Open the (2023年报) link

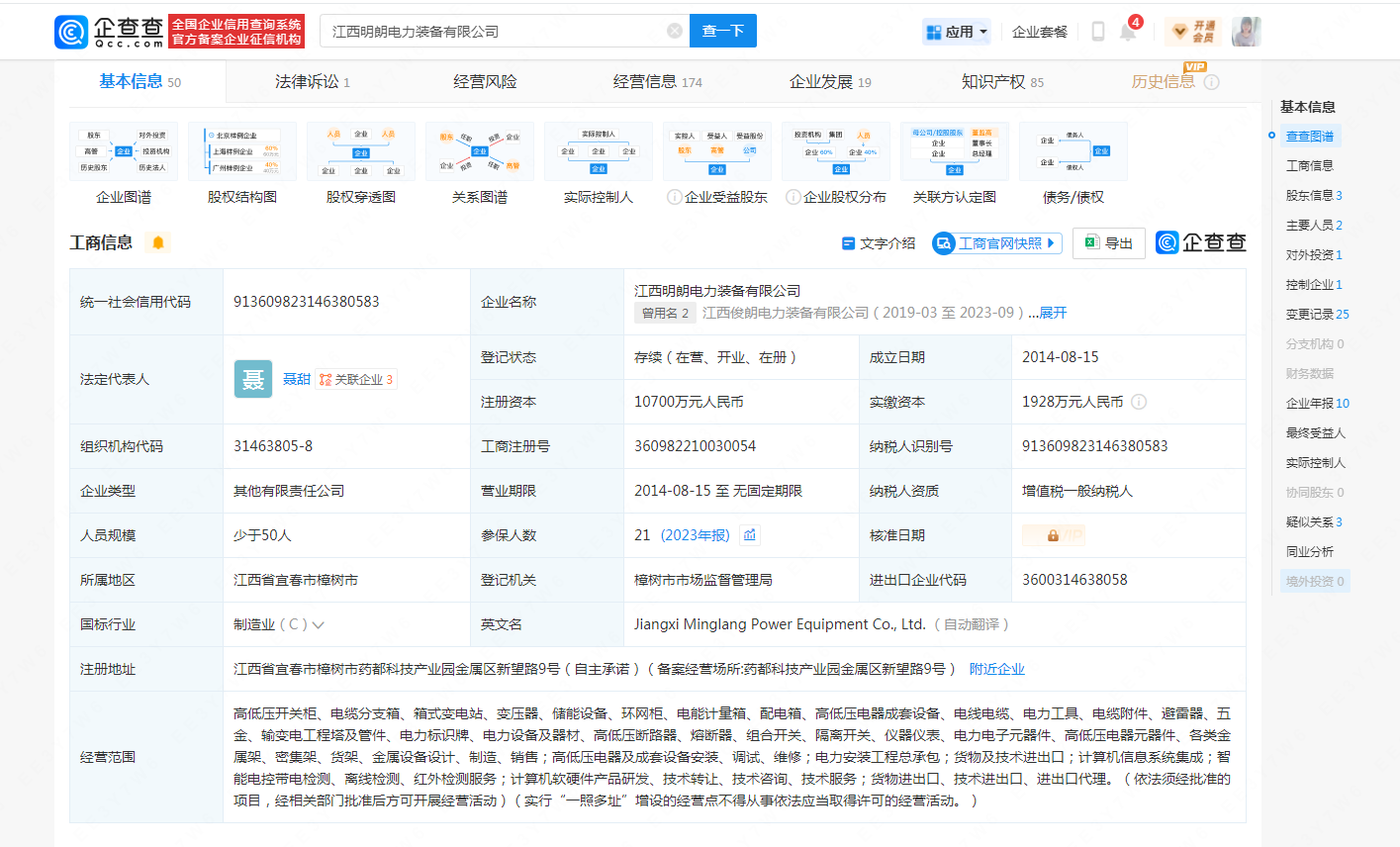point(695,535)
